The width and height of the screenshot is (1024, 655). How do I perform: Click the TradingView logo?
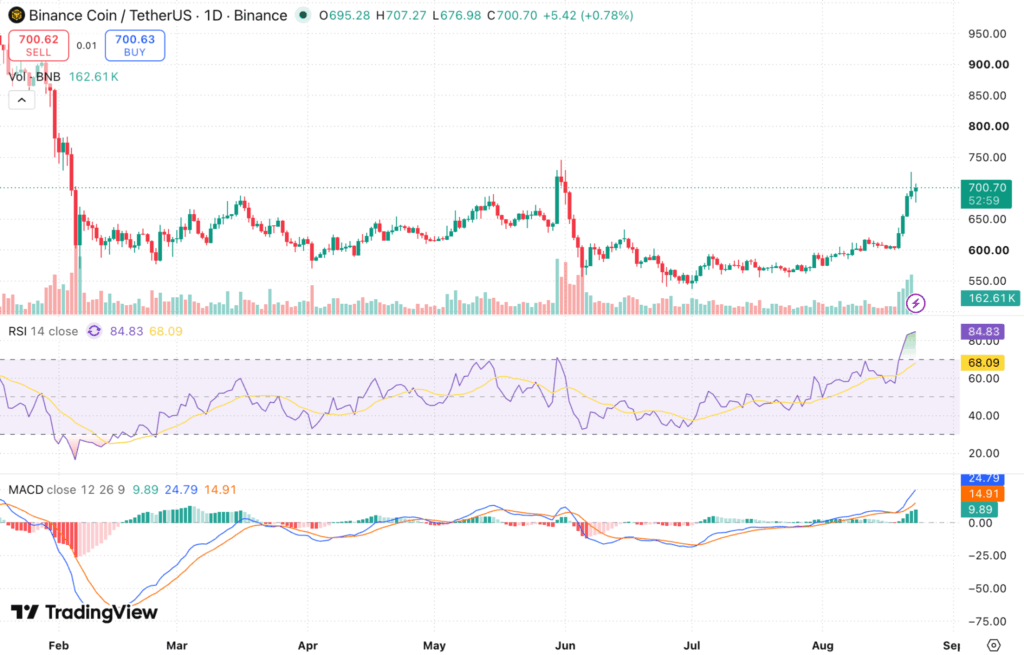(84, 612)
